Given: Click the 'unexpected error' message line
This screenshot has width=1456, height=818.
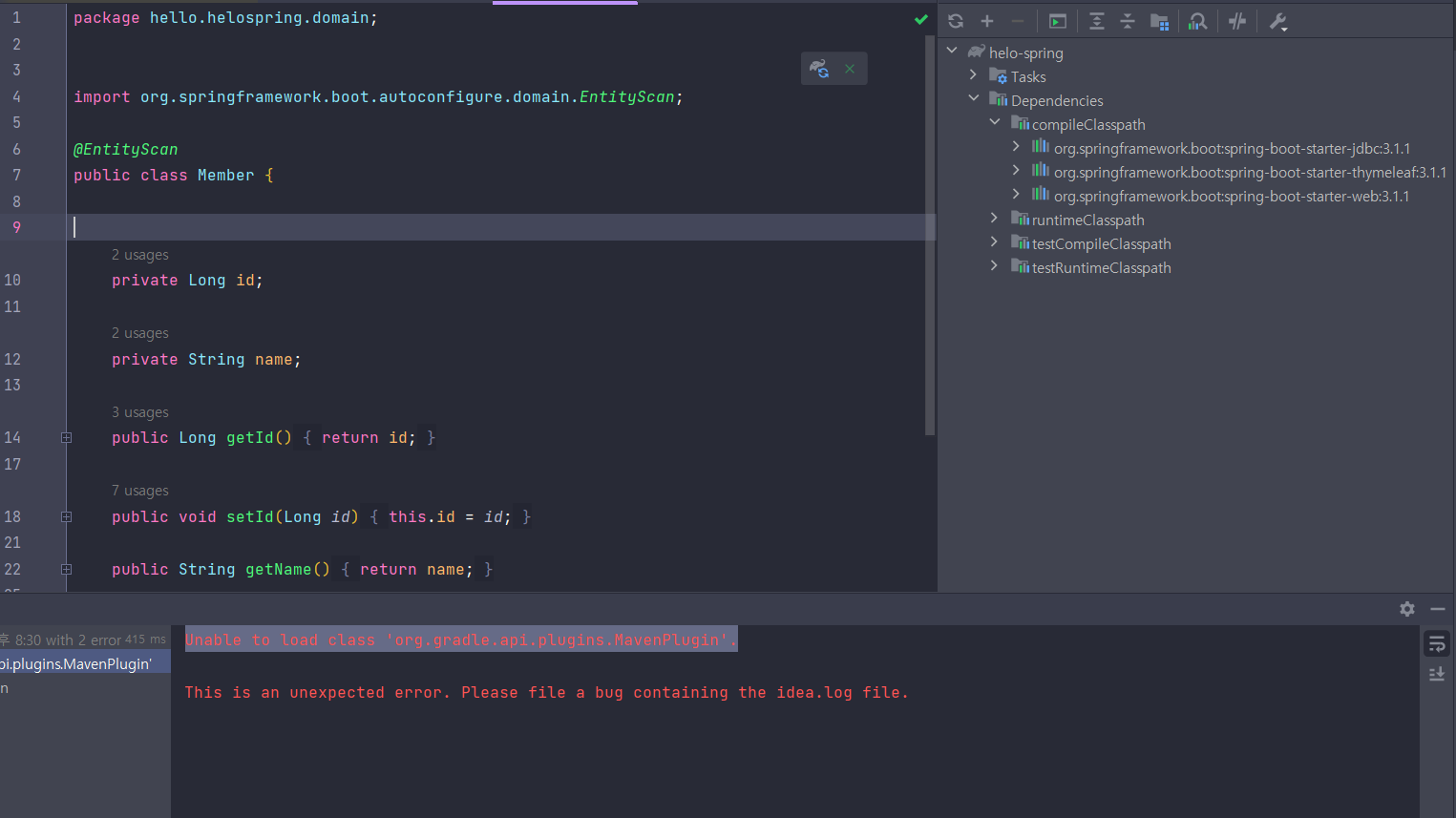Looking at the screenshot, I should point(546,692).
